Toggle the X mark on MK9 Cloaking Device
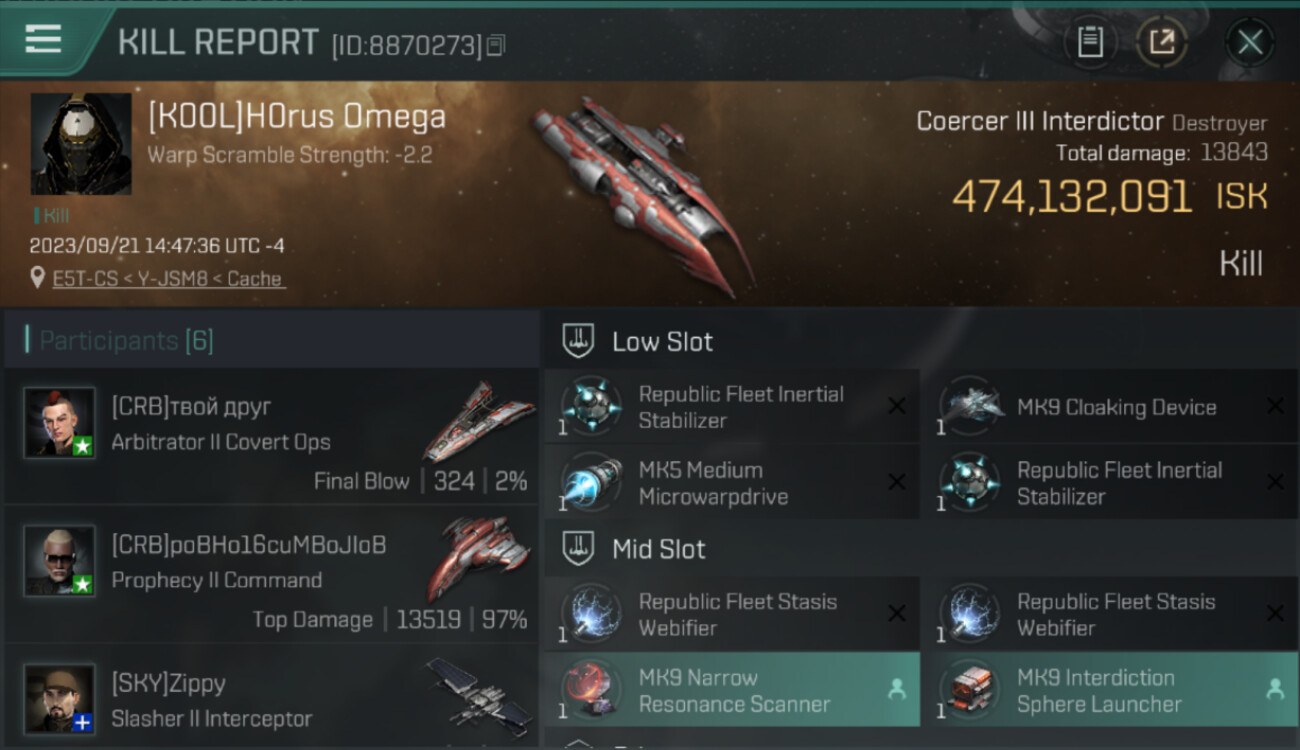 1275,406
